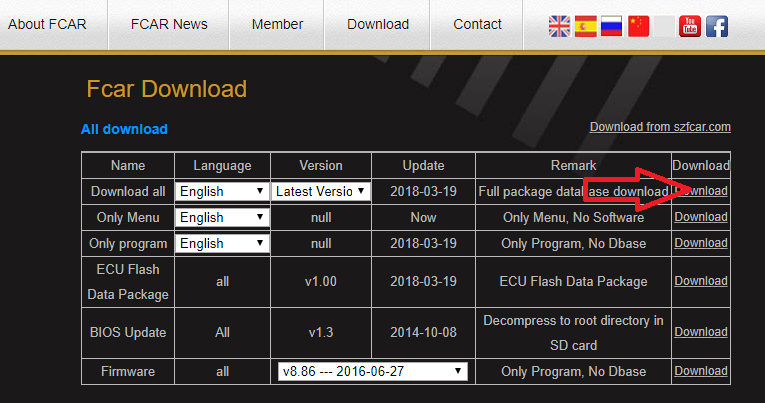Screen dimensions: 765x403
Task: Click the 2014-10-08 update date cell
Action: click(x=423, y=332)
